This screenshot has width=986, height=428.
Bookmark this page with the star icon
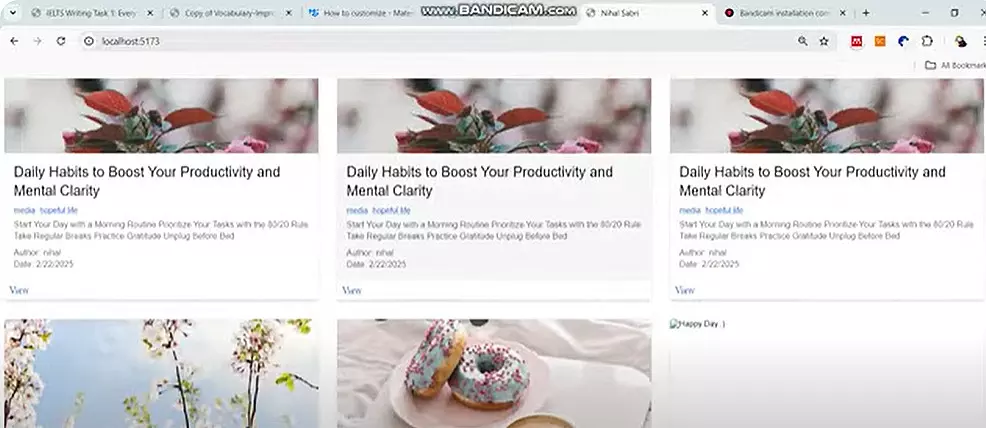824,41
